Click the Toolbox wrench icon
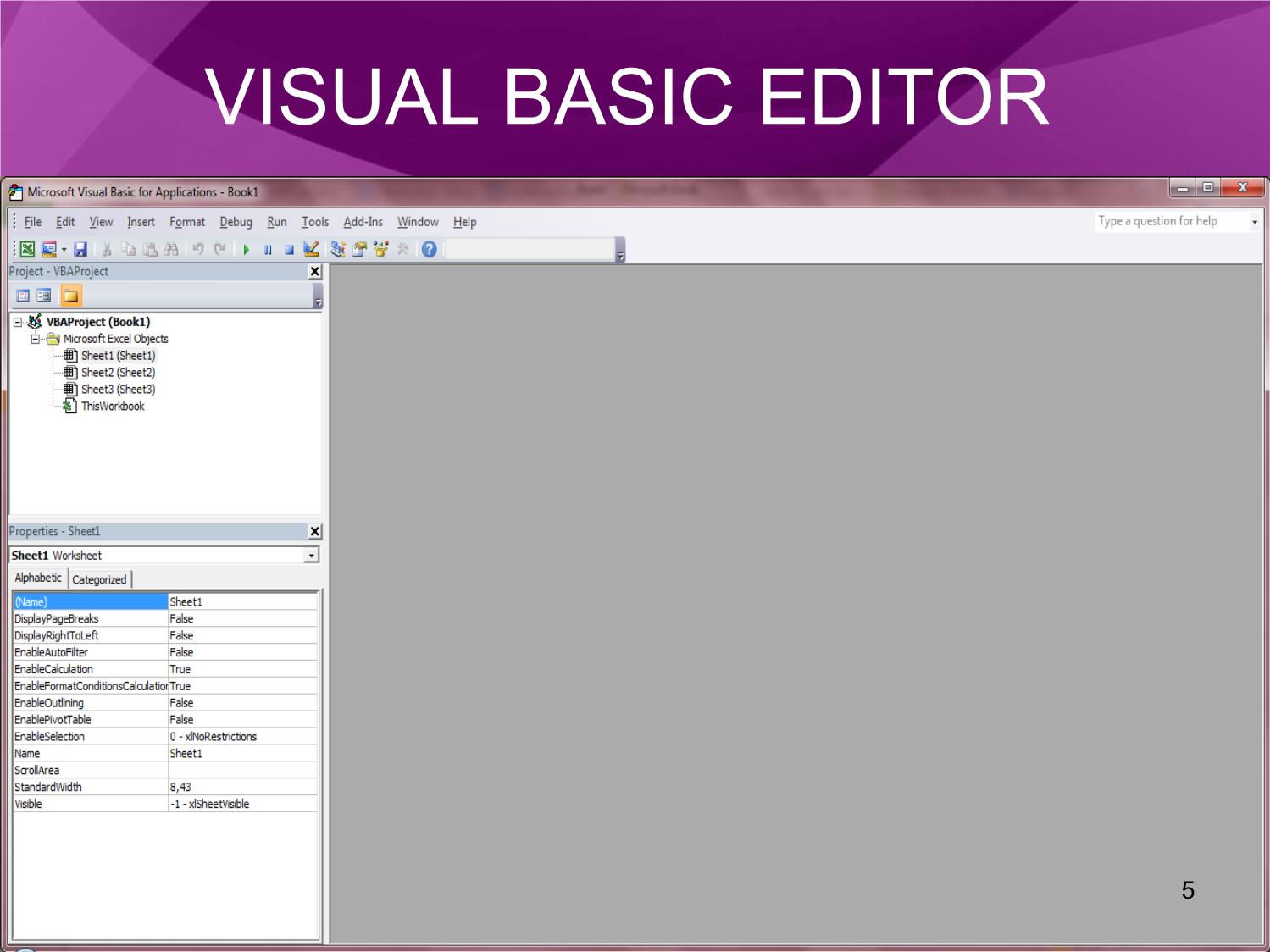The image size is (1270, 952). point(403,249)
